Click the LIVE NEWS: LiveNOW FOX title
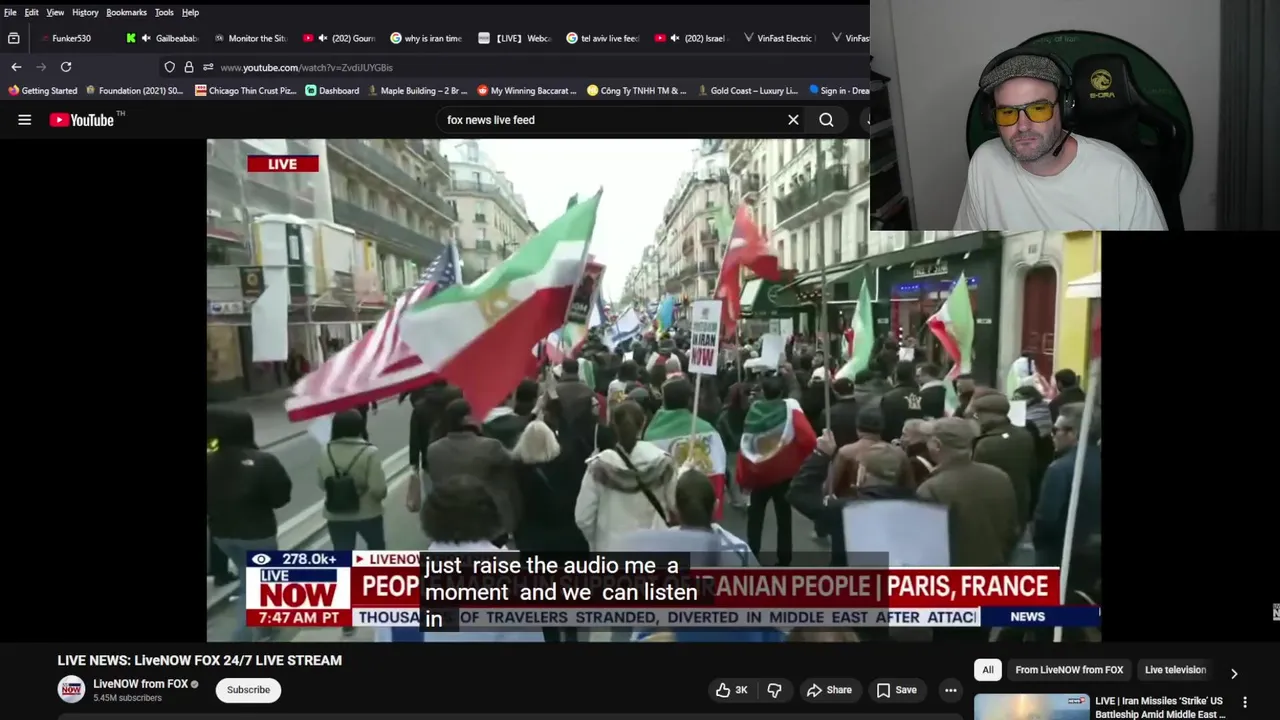Viewport: 1280px width, 720px height. click(199, 660)
